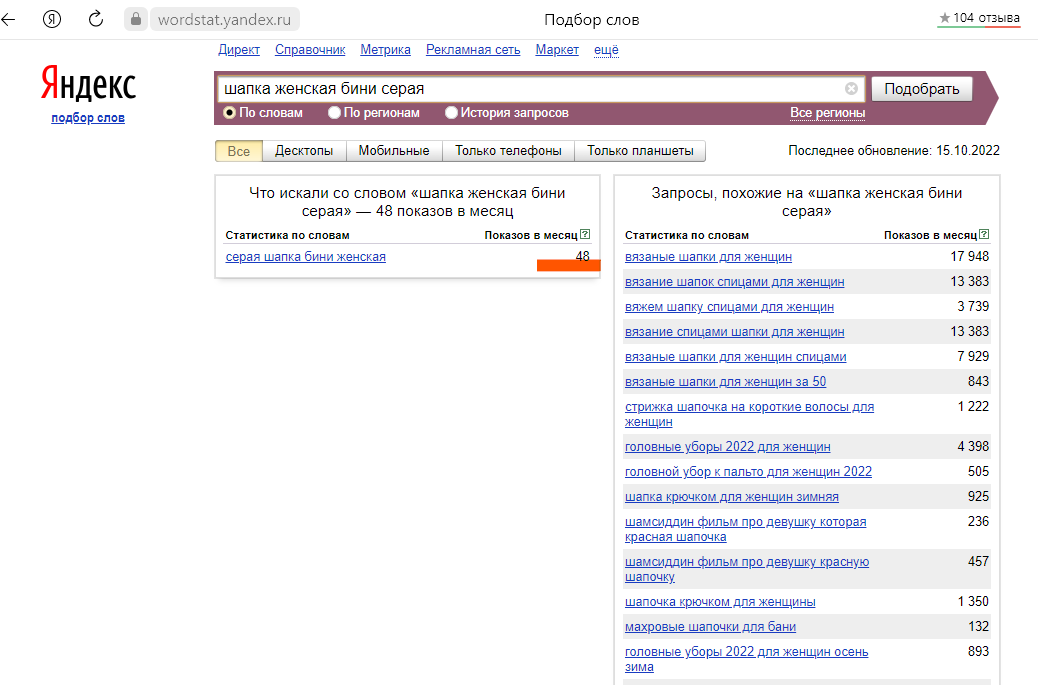Open шамсиддин фильм про девушку красную шапочку
Screen dimensions: 1038x685
pyautogui.click(x=747, y=569)
